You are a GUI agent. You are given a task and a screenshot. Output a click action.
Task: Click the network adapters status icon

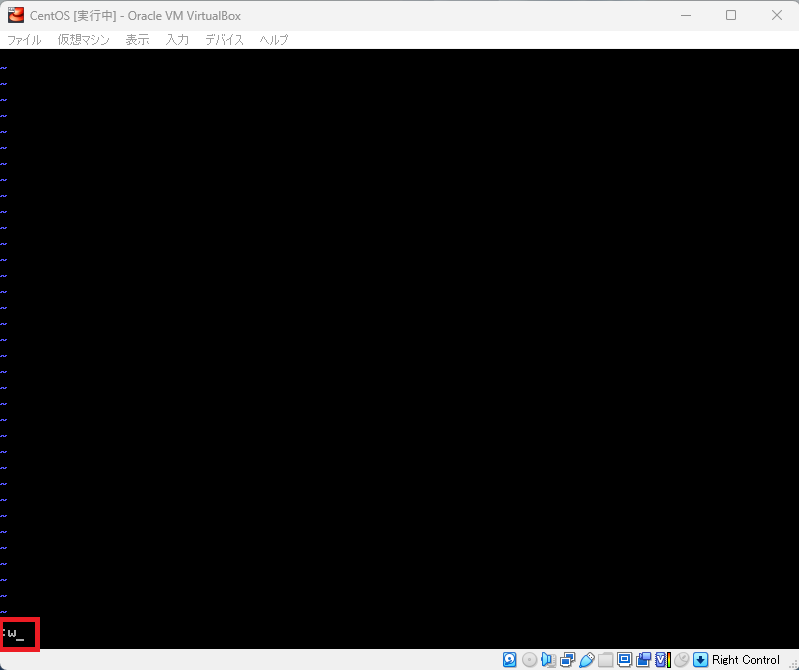pos(567,660)
